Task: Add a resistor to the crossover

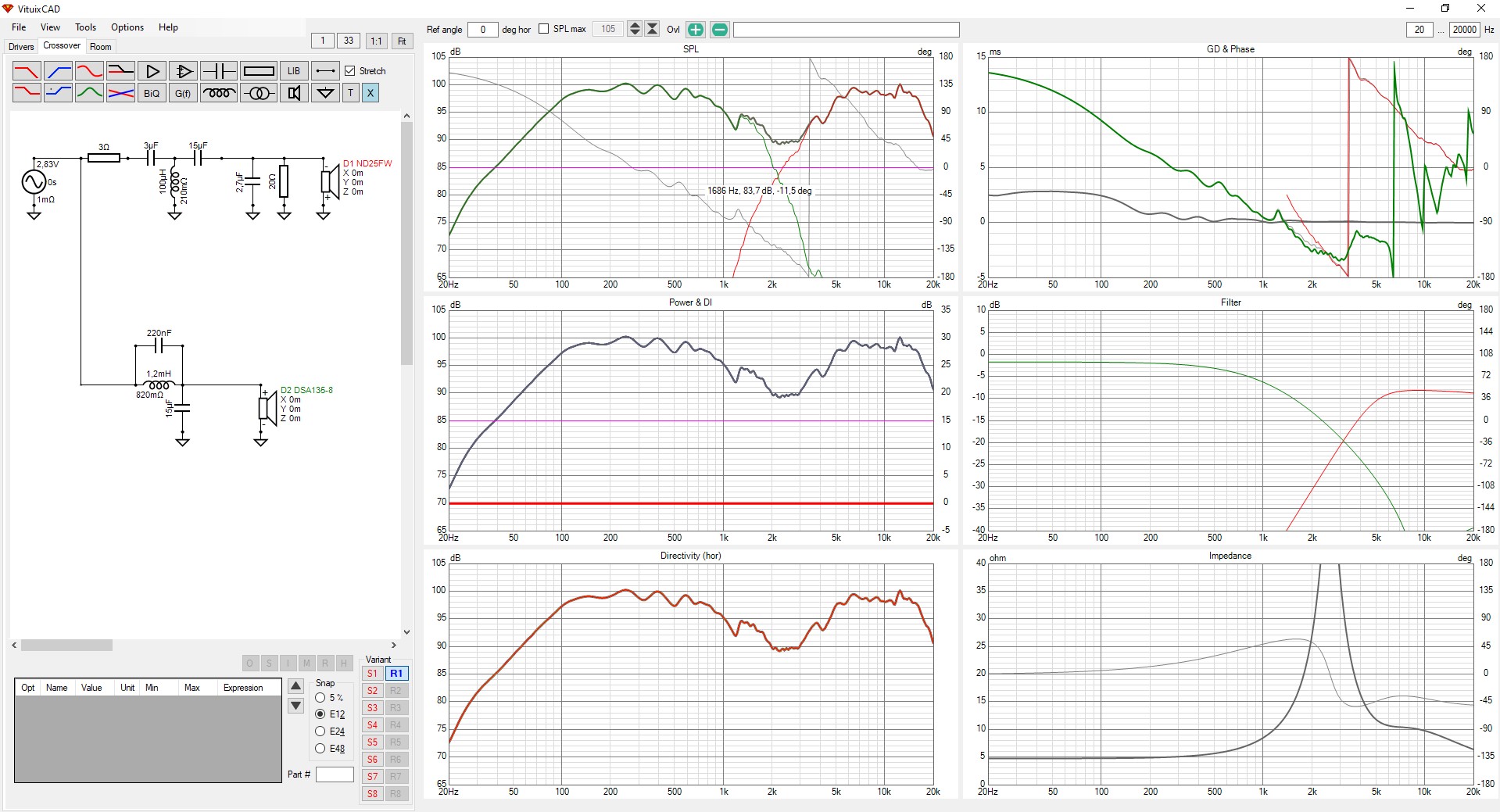Action: (x=259, y=71)
